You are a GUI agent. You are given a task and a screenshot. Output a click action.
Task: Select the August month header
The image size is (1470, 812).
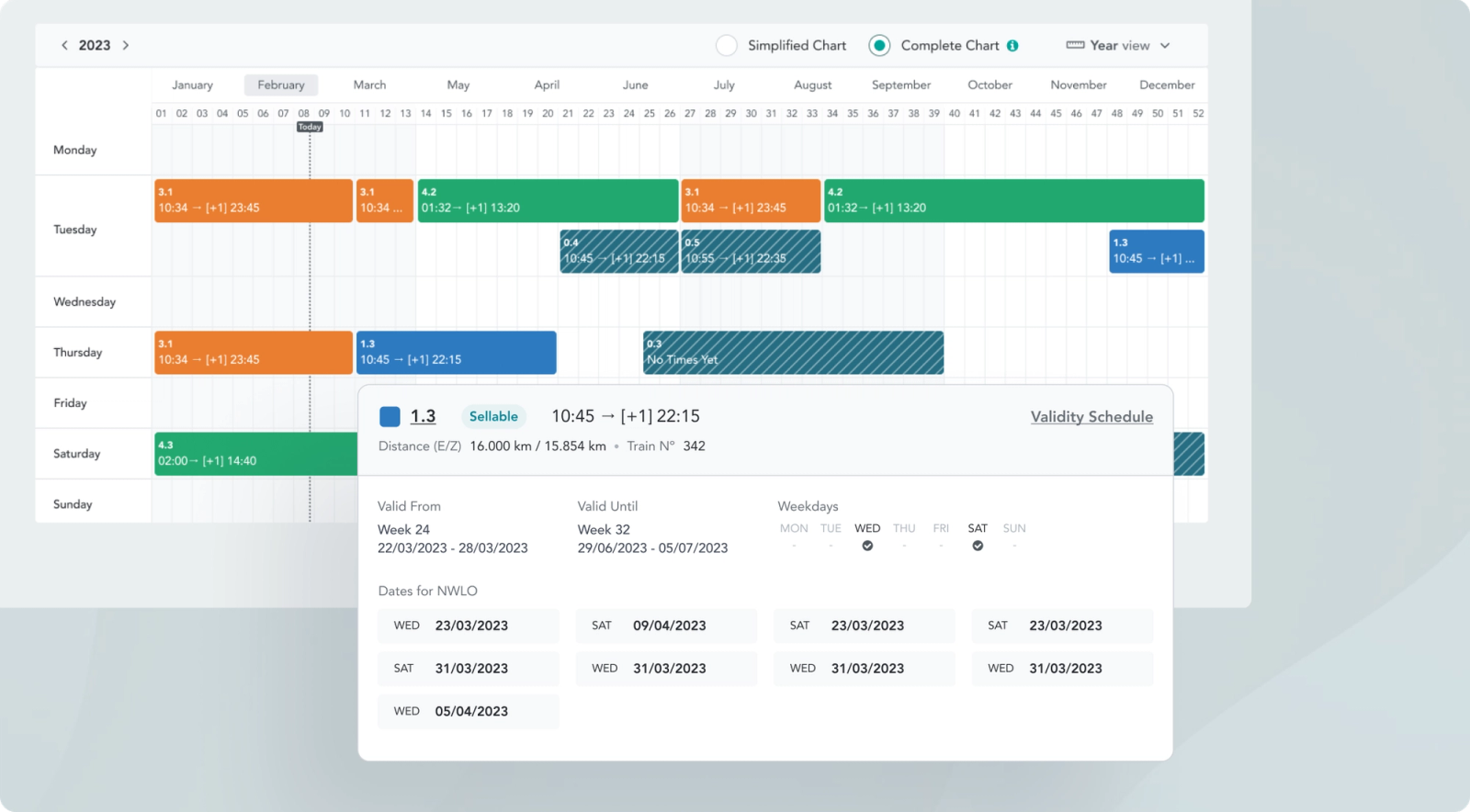click(x=813, y=85)
